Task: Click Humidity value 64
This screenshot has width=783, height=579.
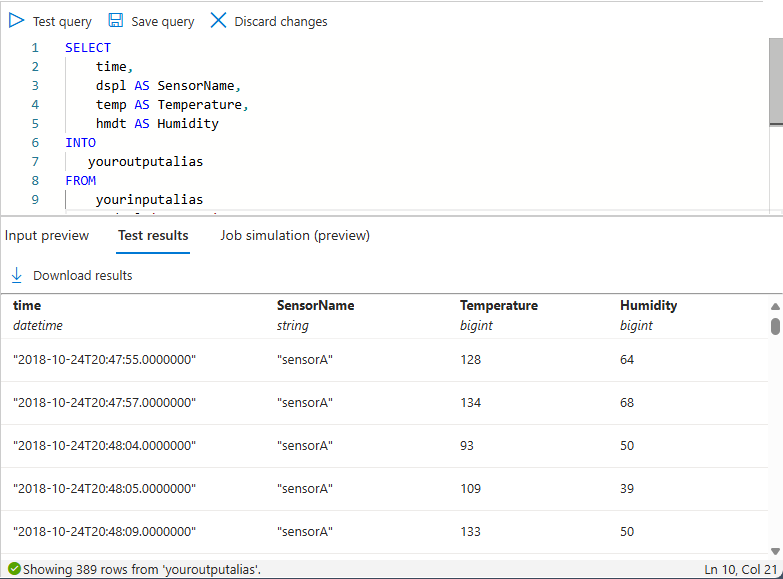Action: point(627,360)
